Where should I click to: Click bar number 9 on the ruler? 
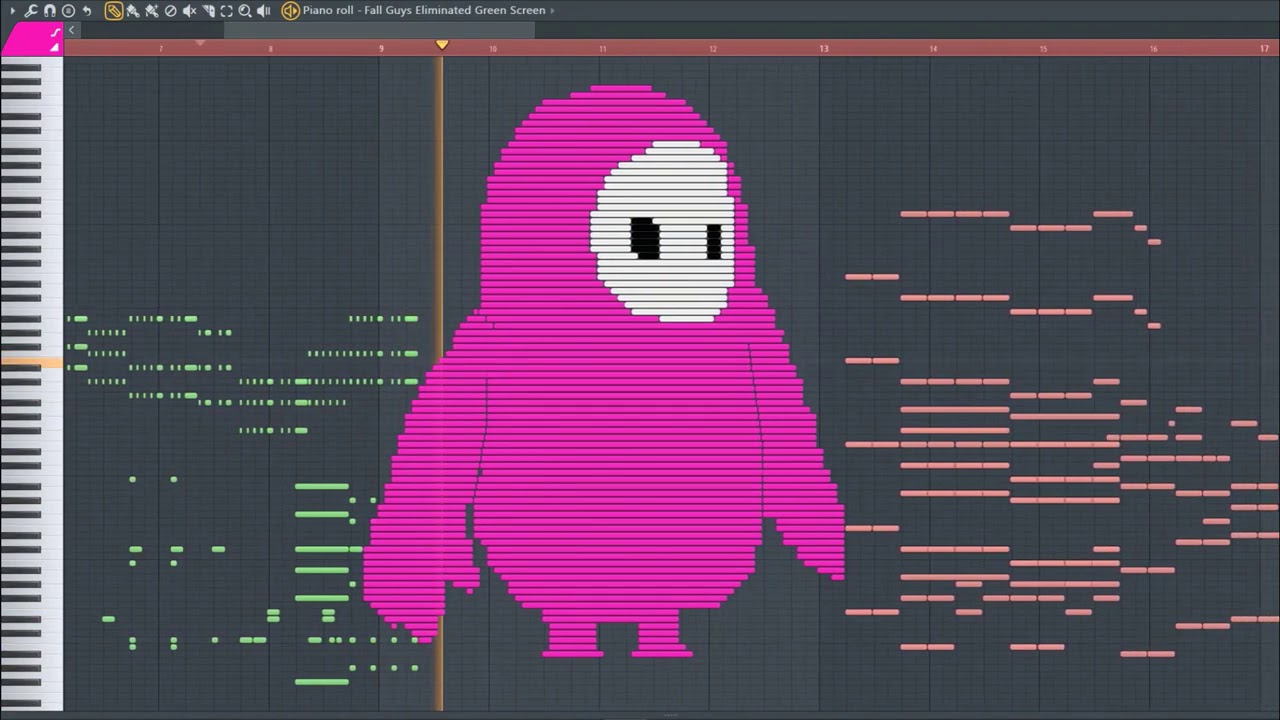381,48
